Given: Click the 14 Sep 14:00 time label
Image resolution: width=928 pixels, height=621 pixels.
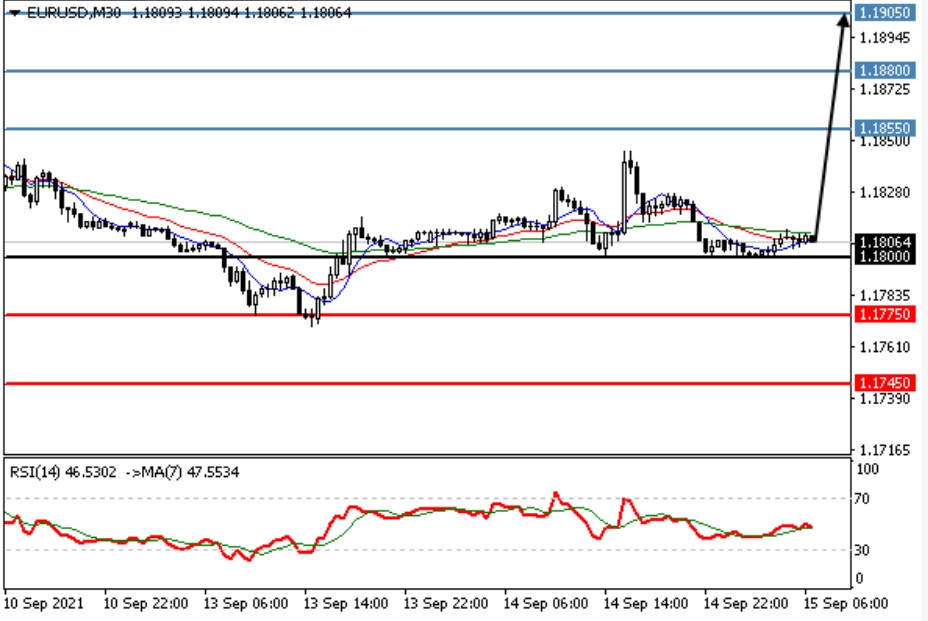Looking at the screenshot, I should [646, 604].
